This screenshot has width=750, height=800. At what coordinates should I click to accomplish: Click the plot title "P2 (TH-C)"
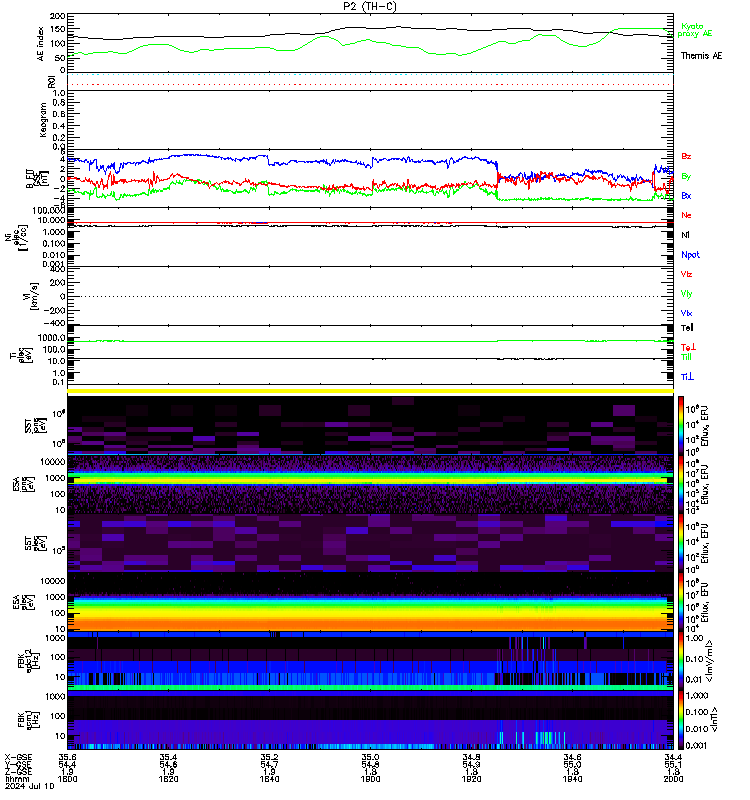pos(369,6)
